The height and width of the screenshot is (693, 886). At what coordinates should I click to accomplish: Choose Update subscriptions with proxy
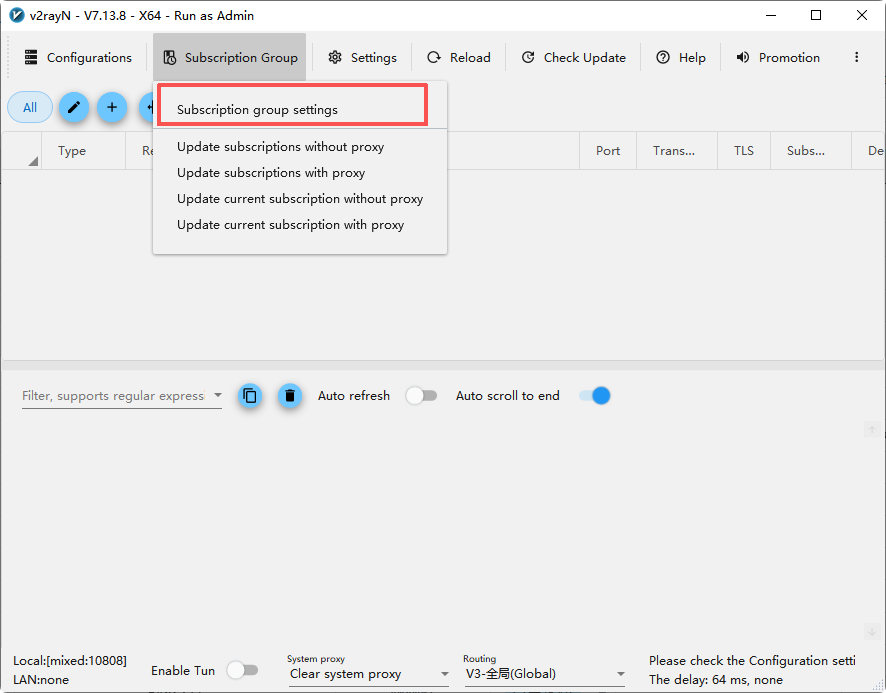[300, 173]
